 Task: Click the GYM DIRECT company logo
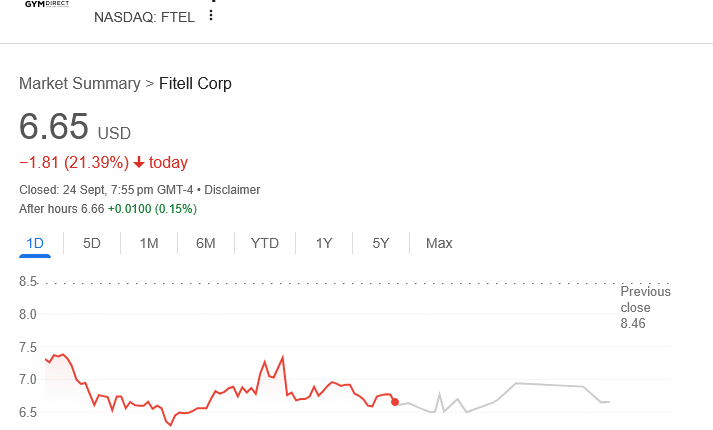pyautogui.click(x=54, y=5)
